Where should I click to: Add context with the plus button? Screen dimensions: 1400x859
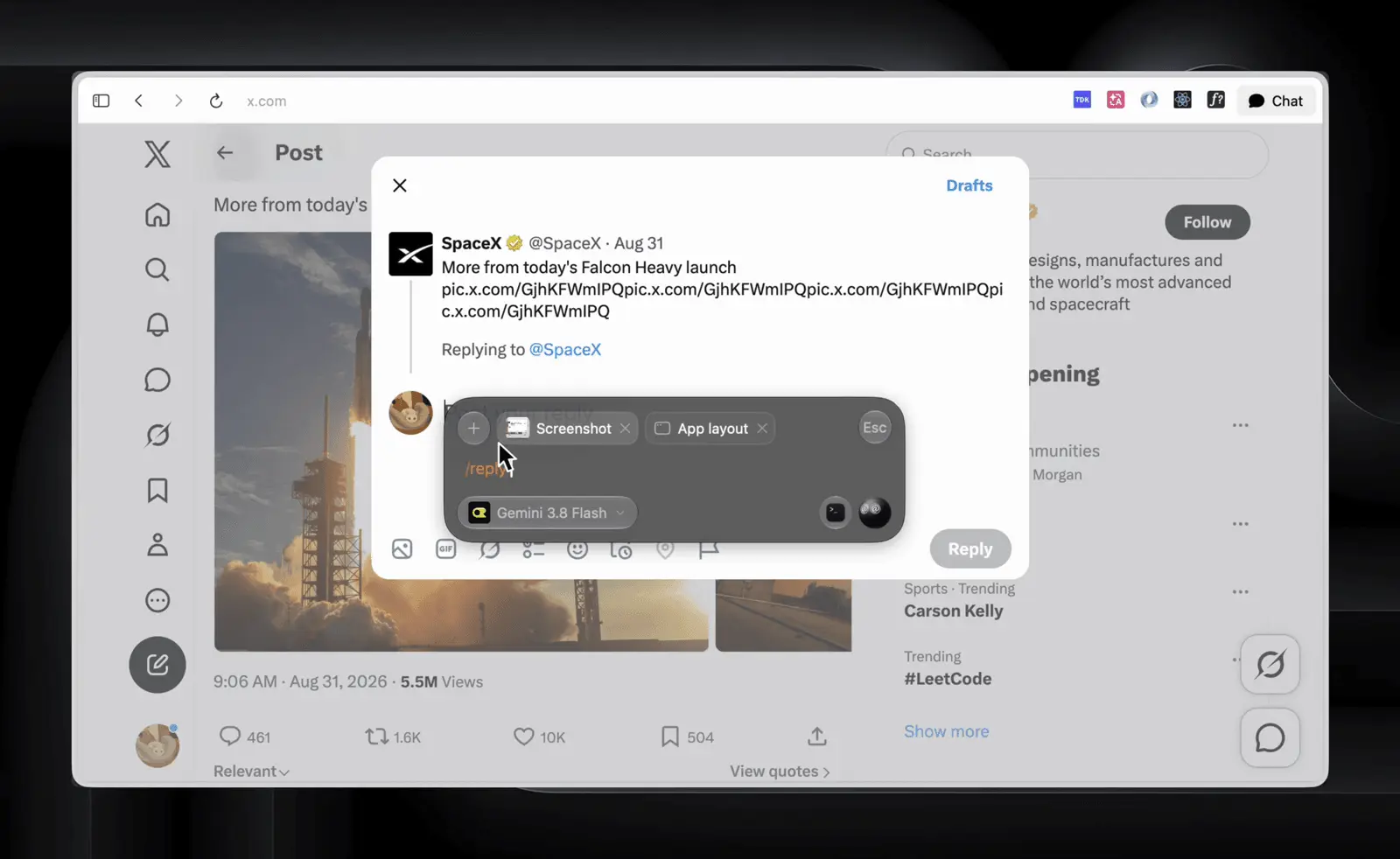coord(473,429)
